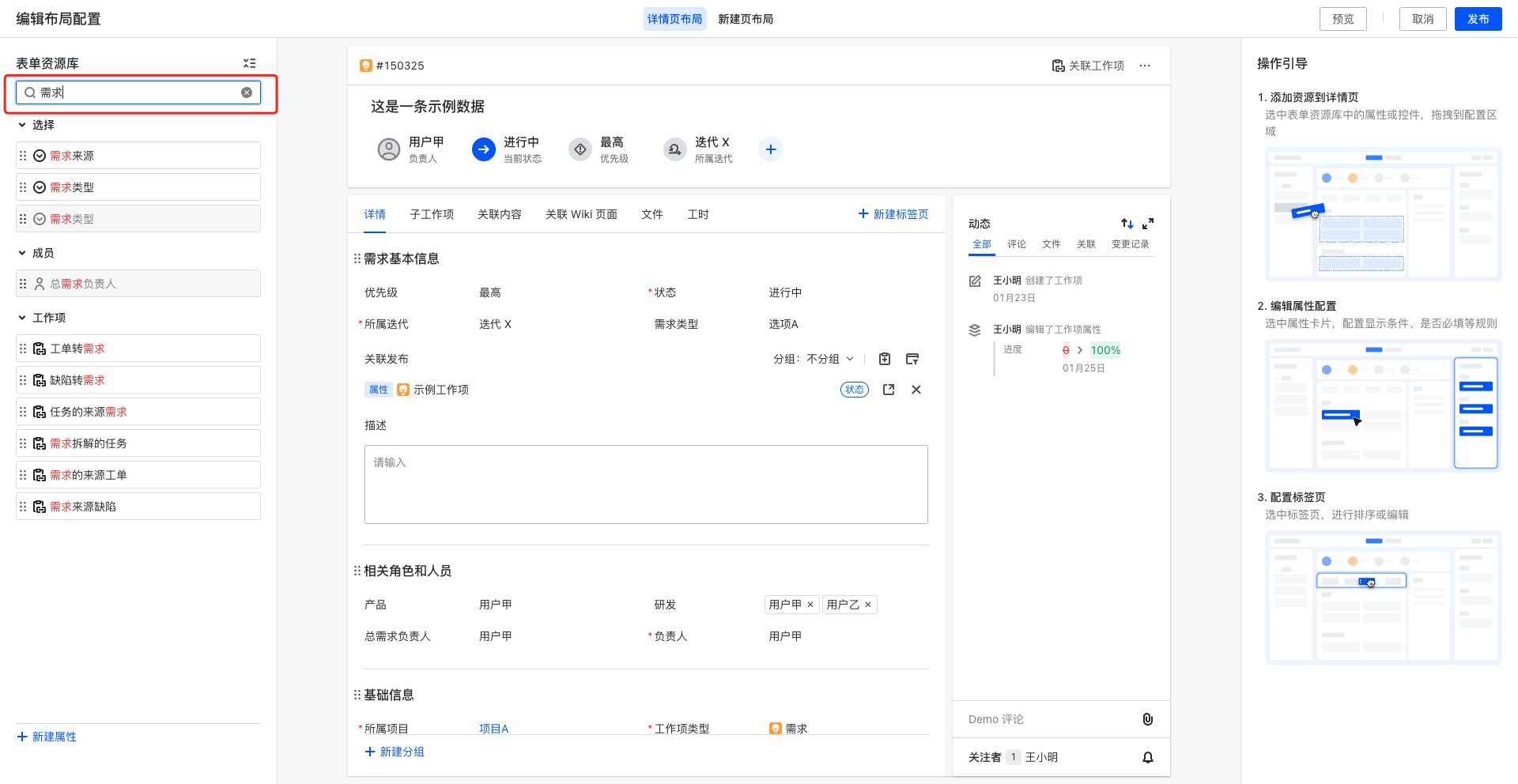Select 需求的来源工单 field
The height and width of the screenshot is (784, 1518).
(138, 475)
